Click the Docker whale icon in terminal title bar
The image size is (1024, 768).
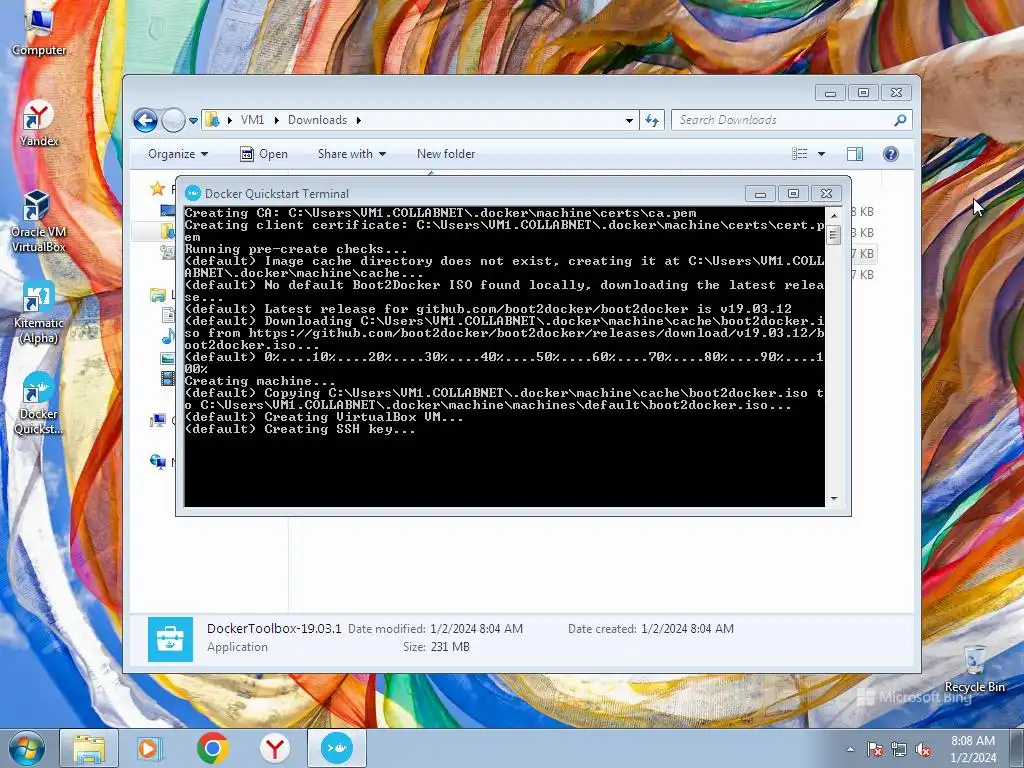tap(193, 193)
